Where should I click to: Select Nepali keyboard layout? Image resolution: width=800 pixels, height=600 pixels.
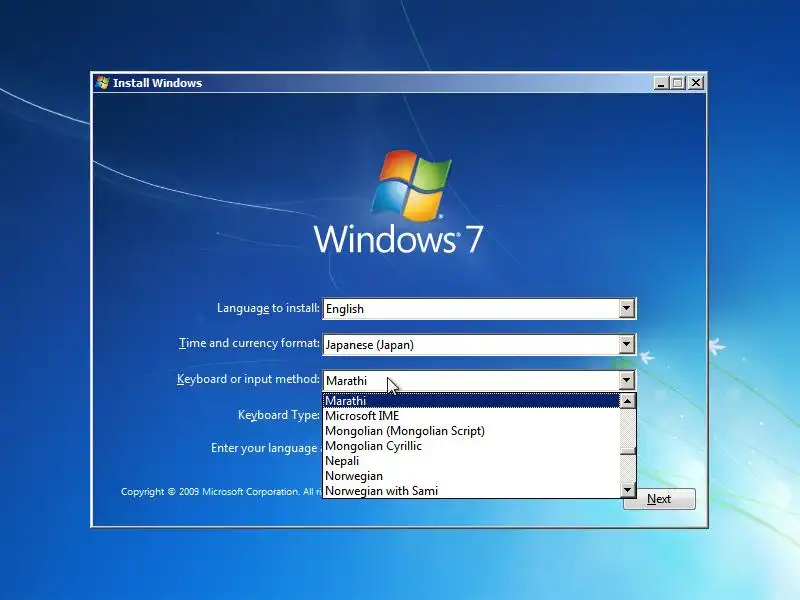(471, 461)
